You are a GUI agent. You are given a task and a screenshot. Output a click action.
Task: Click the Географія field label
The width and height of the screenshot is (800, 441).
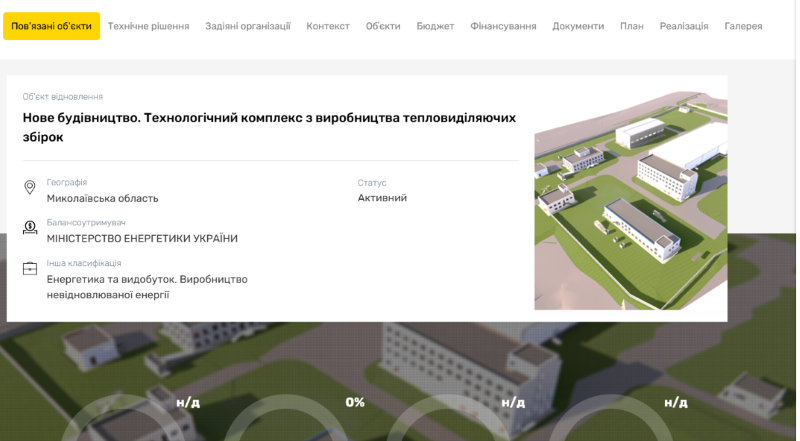click(67, 182)
